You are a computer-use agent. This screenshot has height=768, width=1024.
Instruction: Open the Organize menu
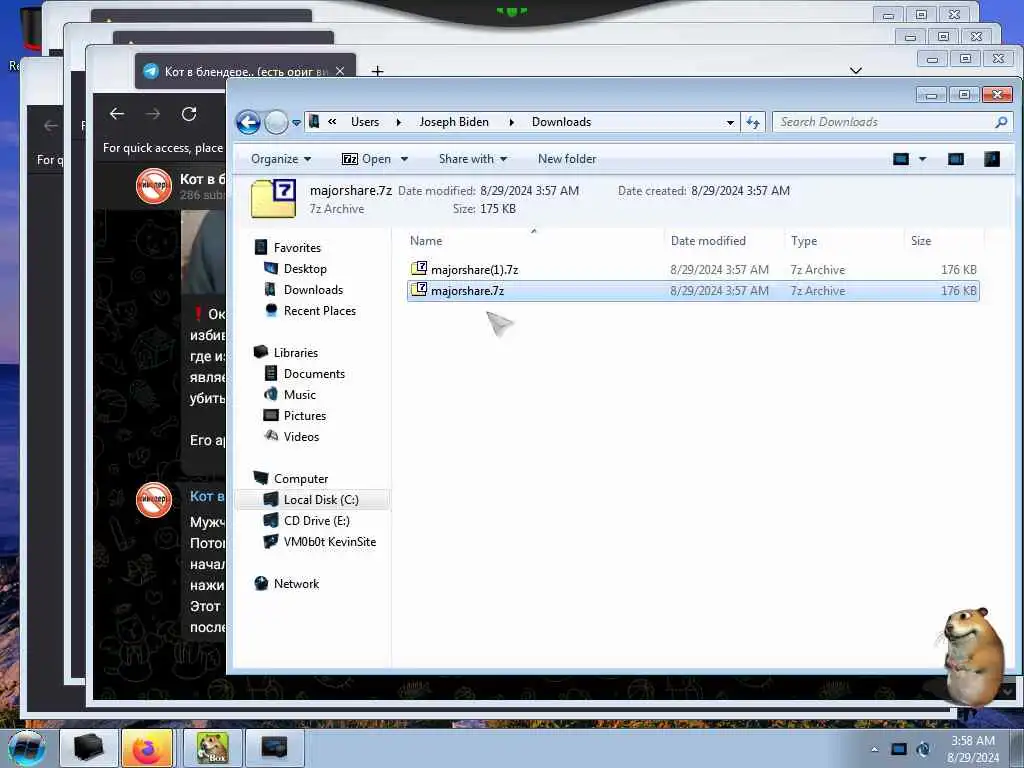coord(281,159)
